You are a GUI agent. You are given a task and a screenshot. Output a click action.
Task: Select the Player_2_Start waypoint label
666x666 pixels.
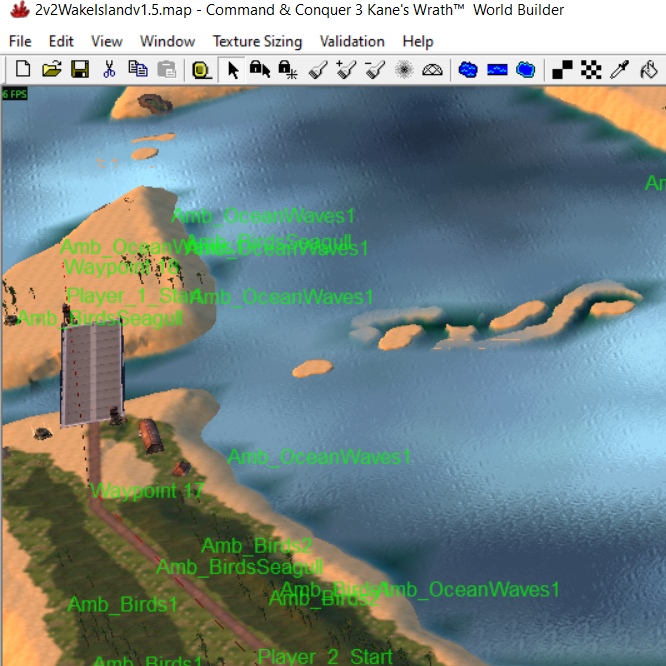[x=325, y=657]
